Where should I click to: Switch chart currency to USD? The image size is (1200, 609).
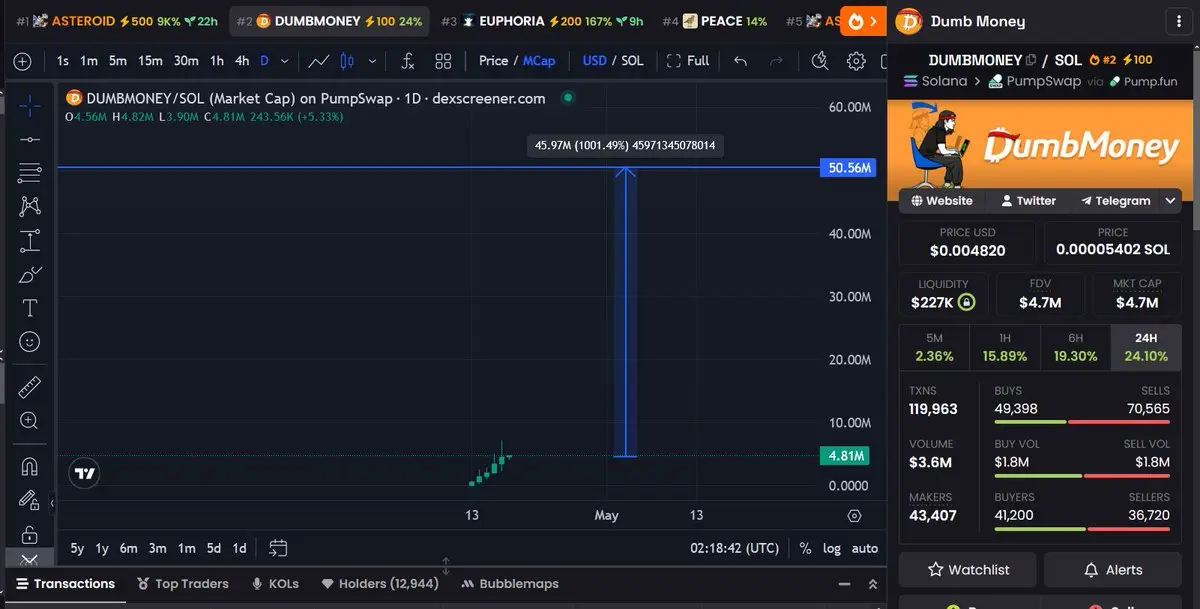[595, 61]
